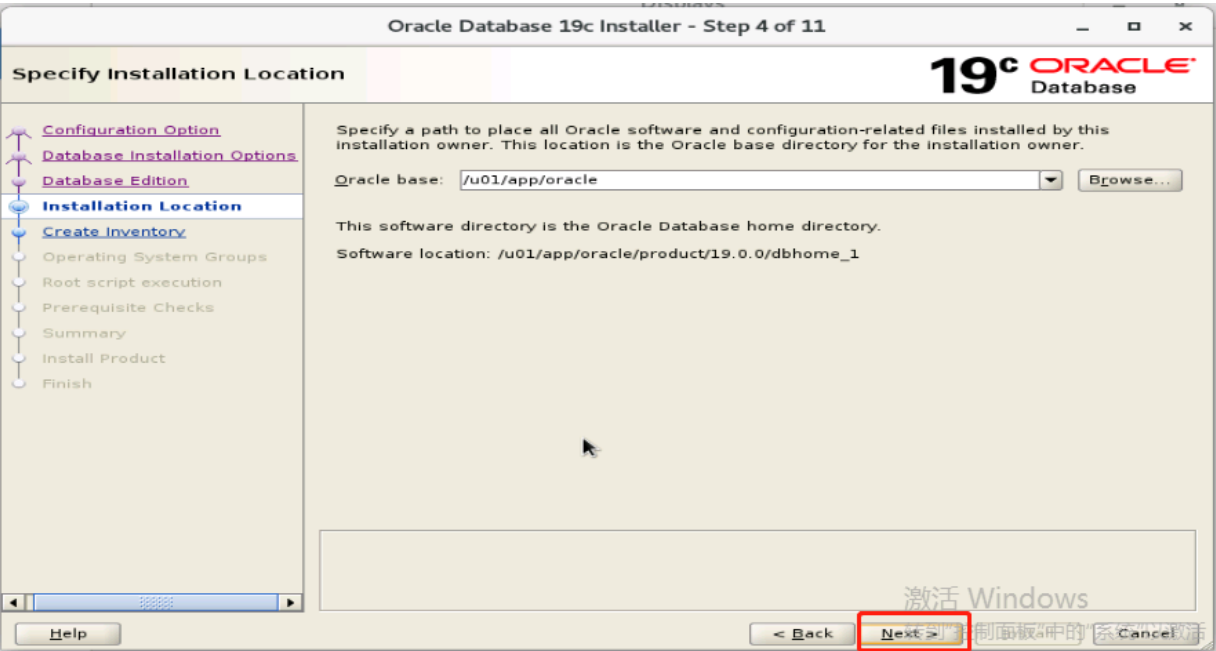Close the Oracle installer window
Viewport: 1216px width, 651px height.
[x=1185, y=27]
